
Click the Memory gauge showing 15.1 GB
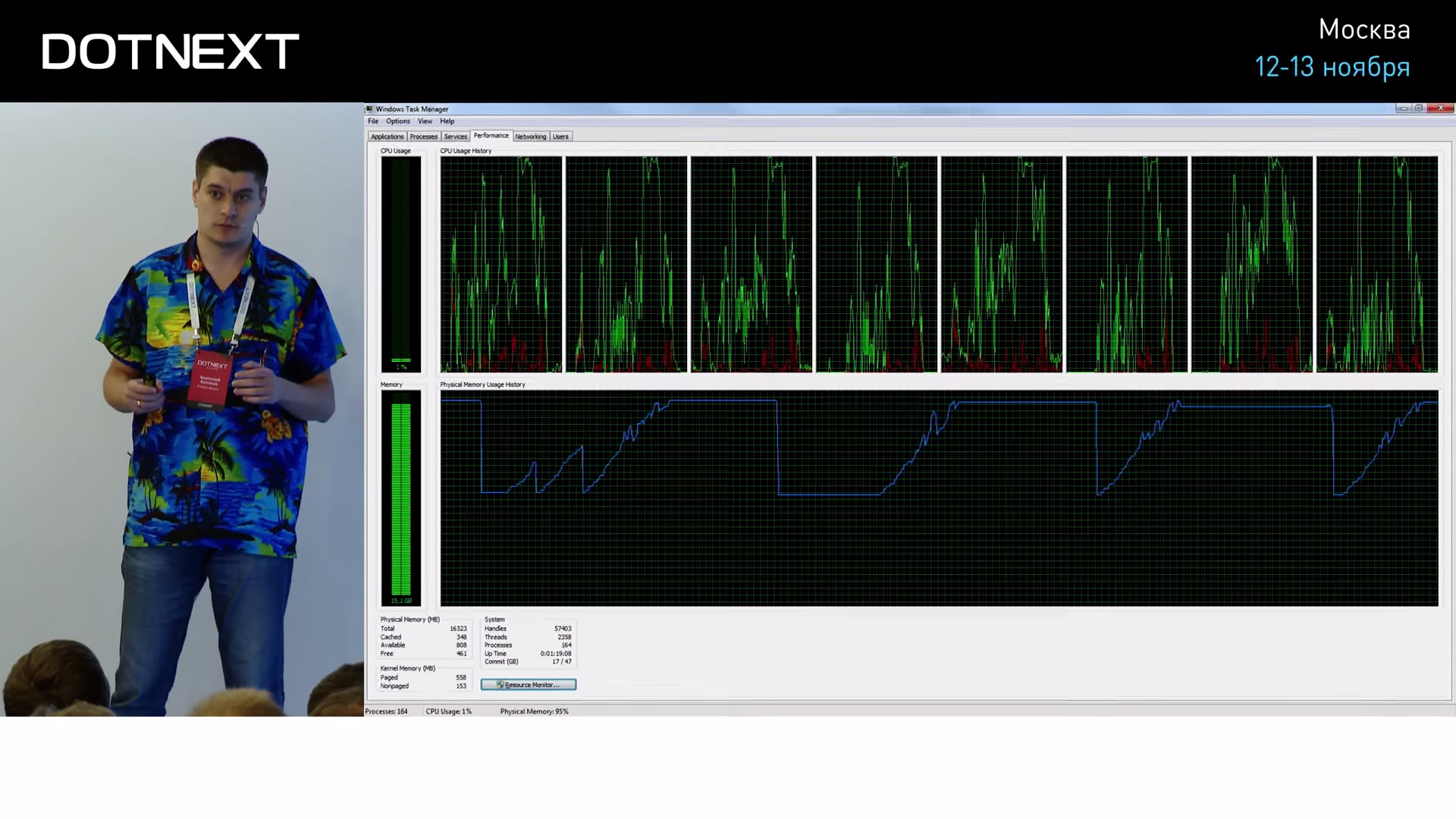(400, 498)
